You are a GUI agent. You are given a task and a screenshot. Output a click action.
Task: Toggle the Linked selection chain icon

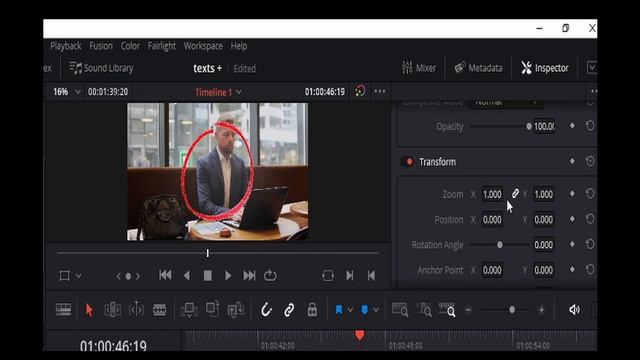point(289,310)
